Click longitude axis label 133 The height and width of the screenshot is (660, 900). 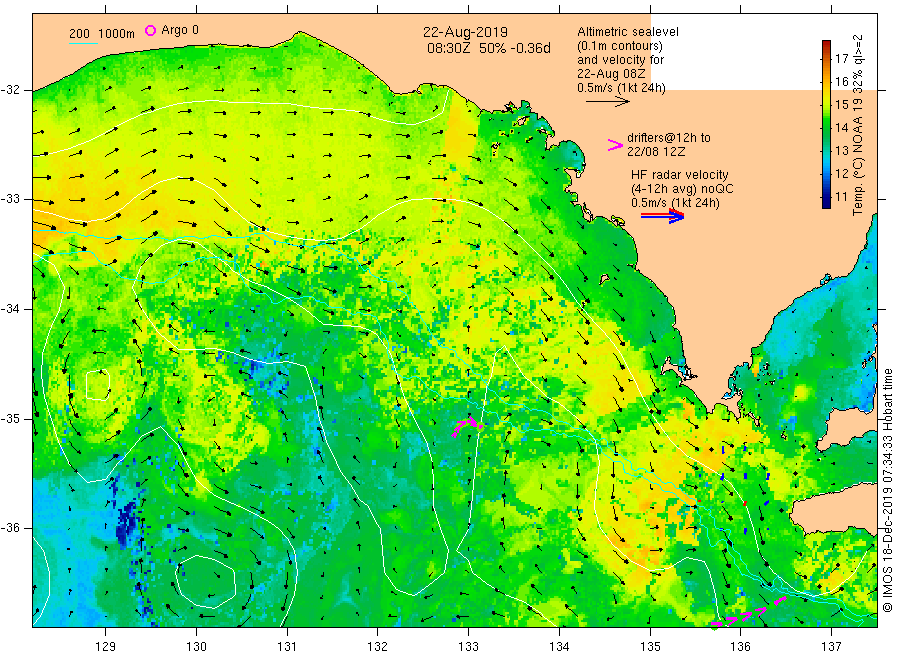click(x=468, y=647)
